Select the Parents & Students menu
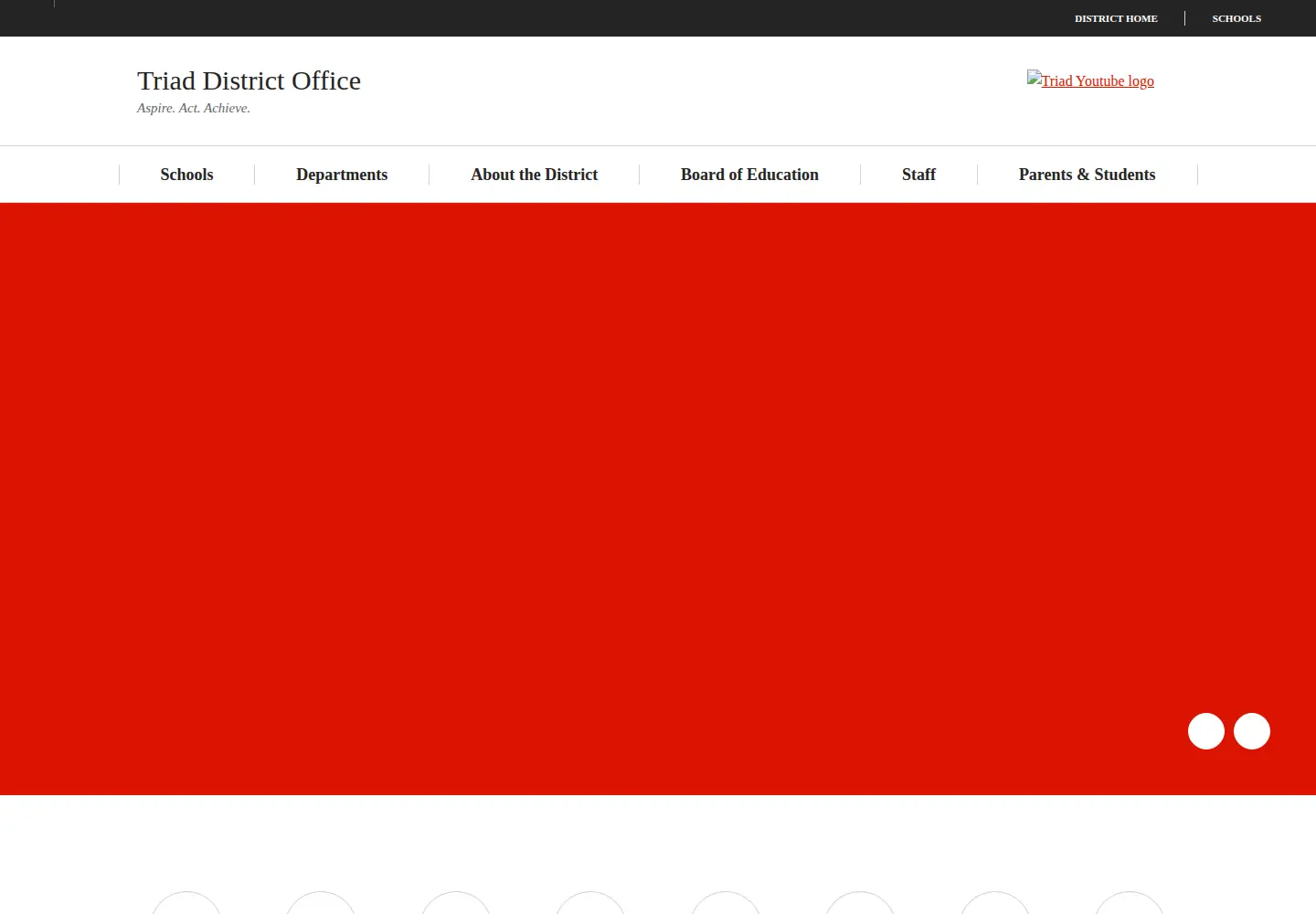The image size is (1316, 914). [x=1088, y=175]
